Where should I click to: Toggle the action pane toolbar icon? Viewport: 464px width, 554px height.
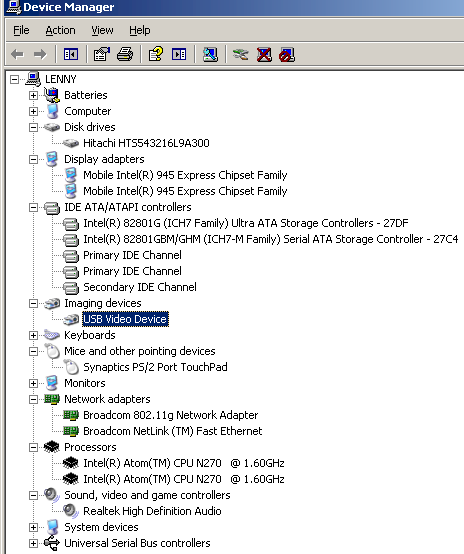pos(179,54)
